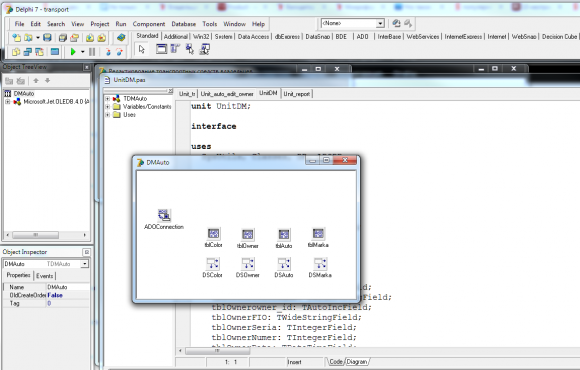
Task: Select the DSColor data source component
Action: coord(213,264)
